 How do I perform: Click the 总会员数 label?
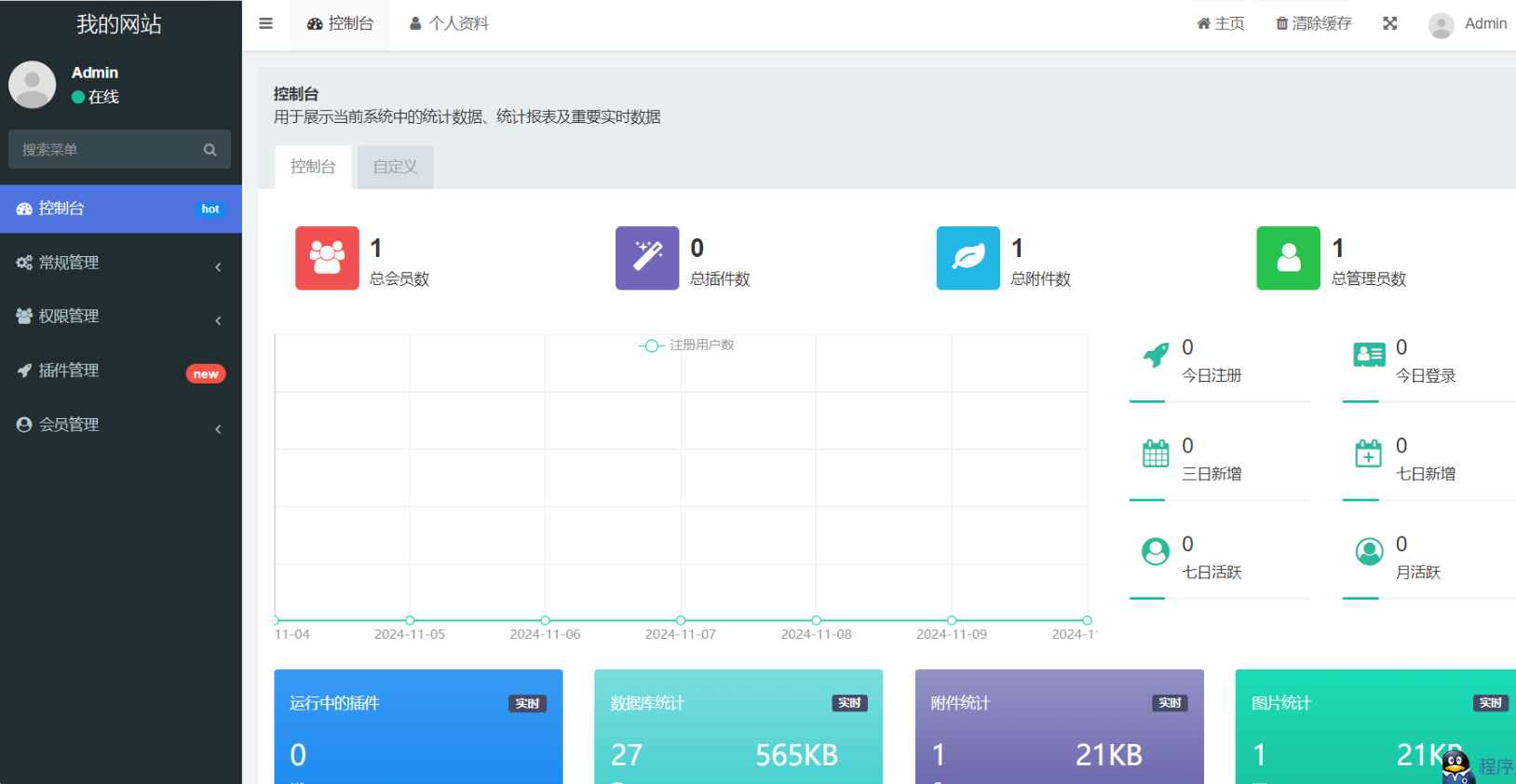pyautogui.click(x=399, y=278)
